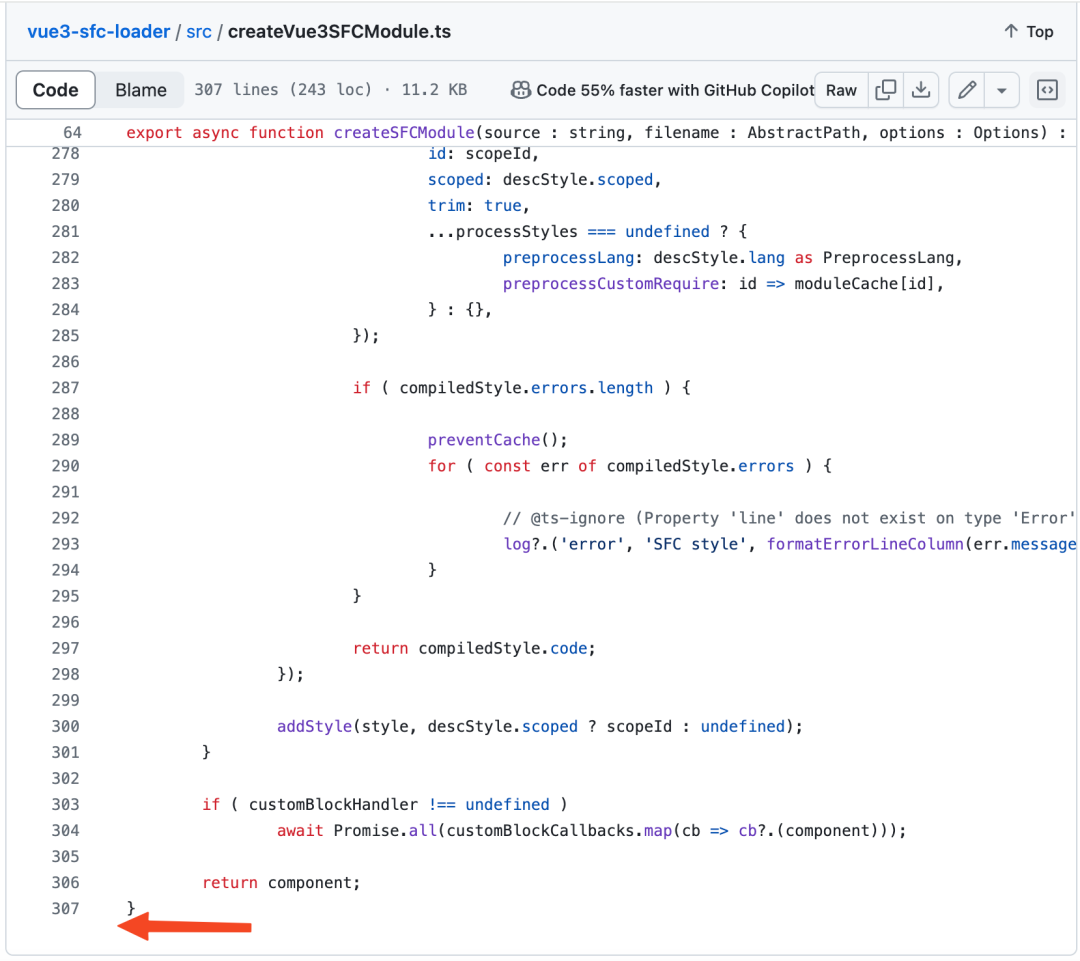
Task: Select line number 307
Action: (64, 908)
